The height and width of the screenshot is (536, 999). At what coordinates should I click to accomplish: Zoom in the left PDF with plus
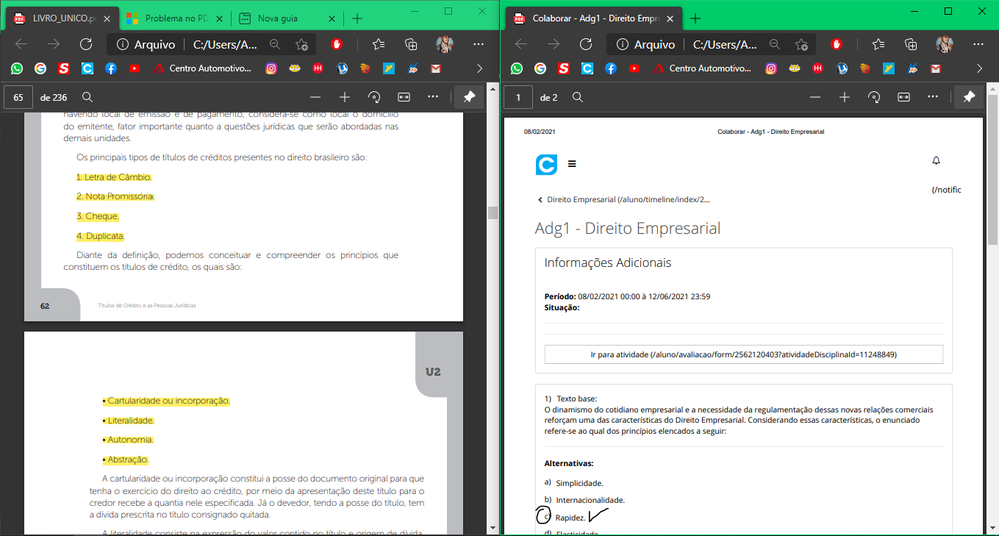[345, 97]
